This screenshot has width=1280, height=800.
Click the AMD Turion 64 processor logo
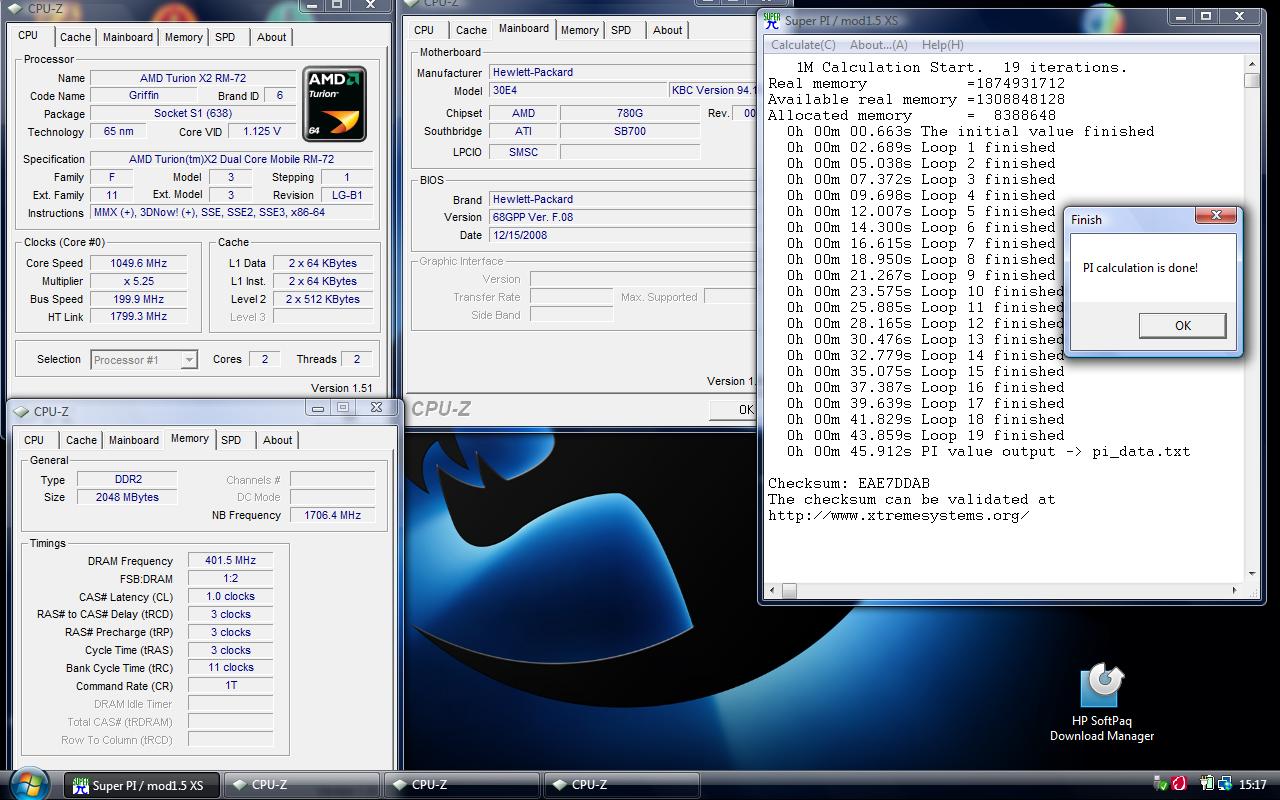[x=334, y=104]
